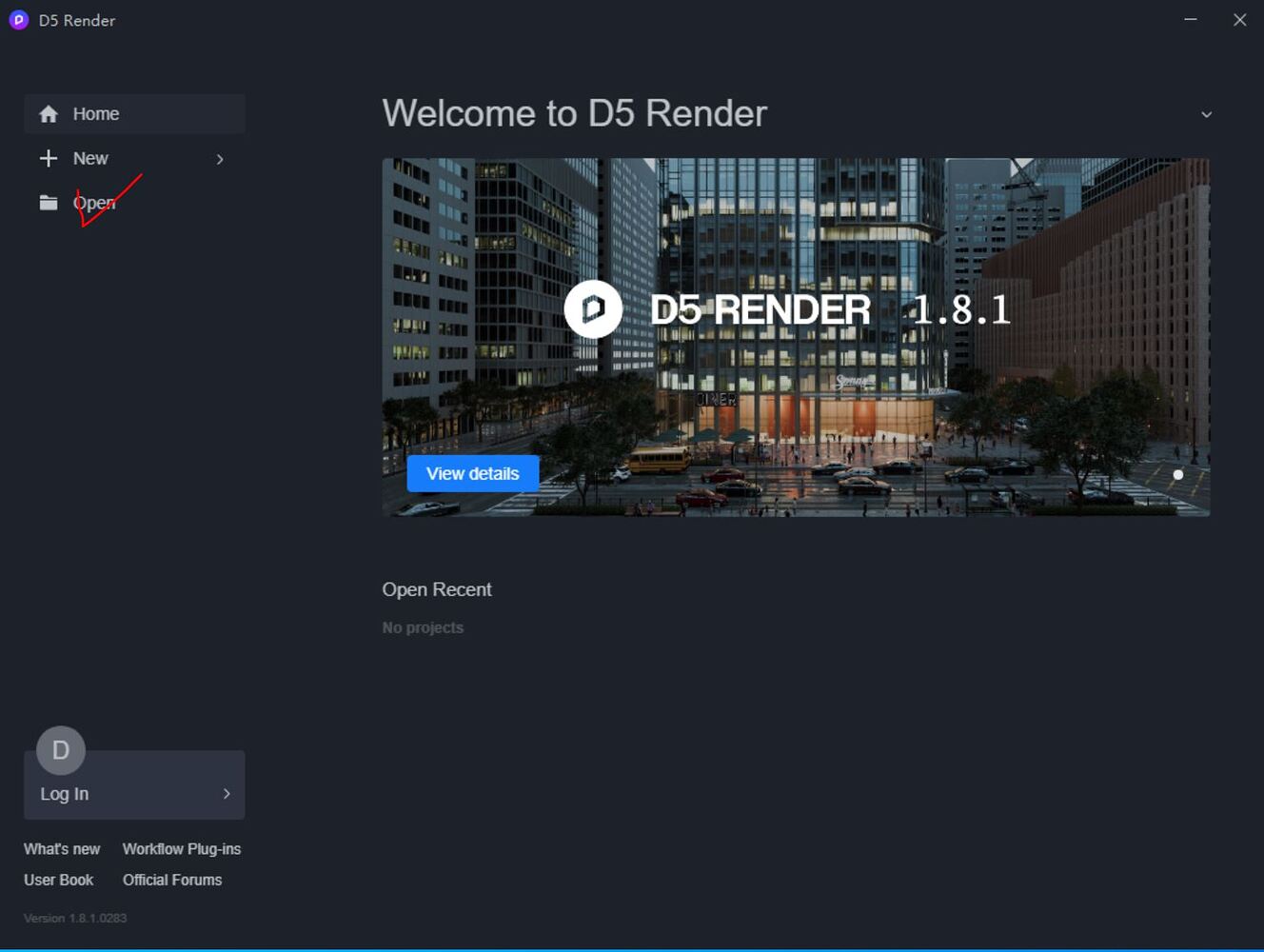
Task: Click the Log In button
Action: (x=134, y=785)
